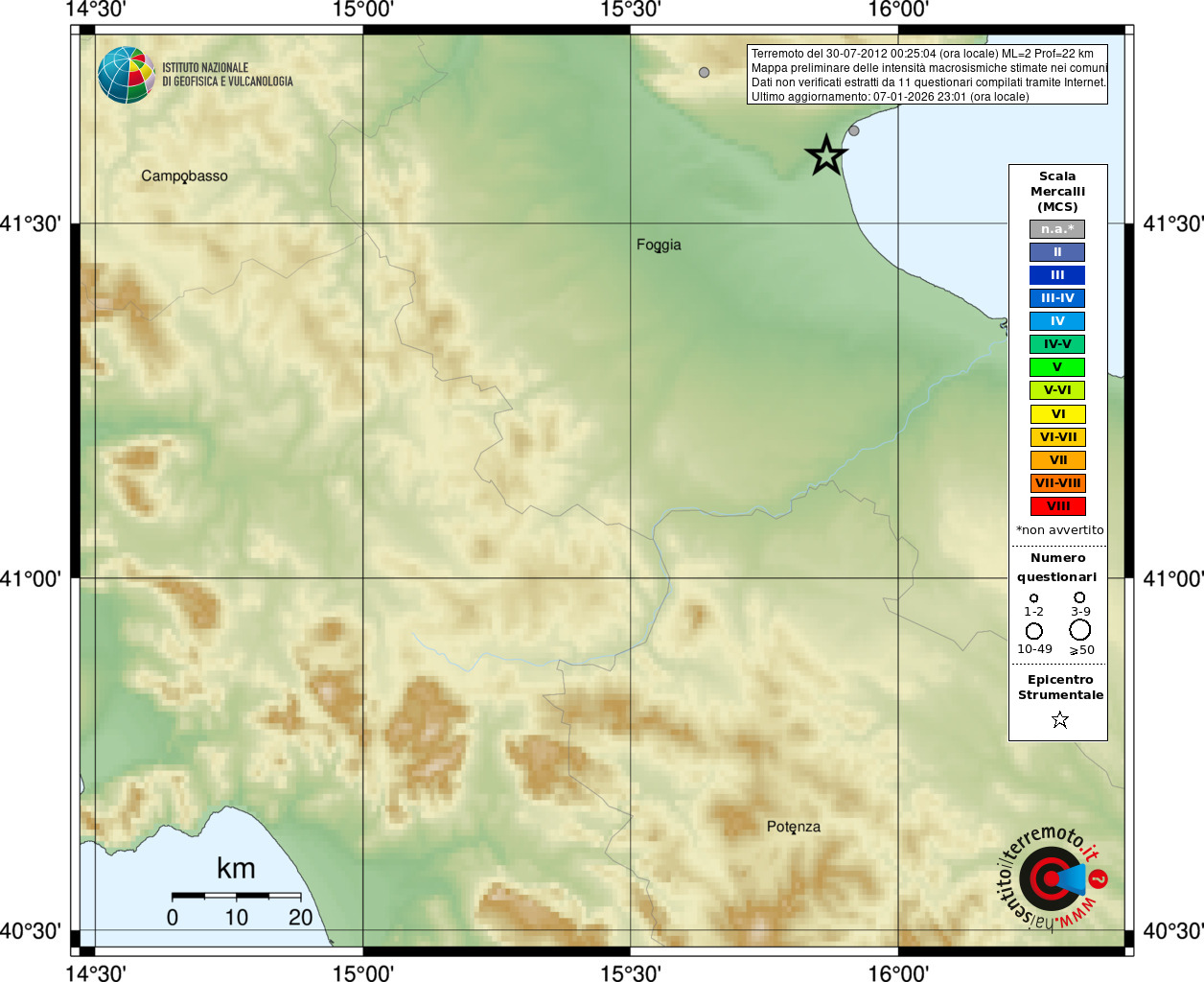Select the red VIII intensity swatch
This screenshot has width=1204, height=982.
1057,506
